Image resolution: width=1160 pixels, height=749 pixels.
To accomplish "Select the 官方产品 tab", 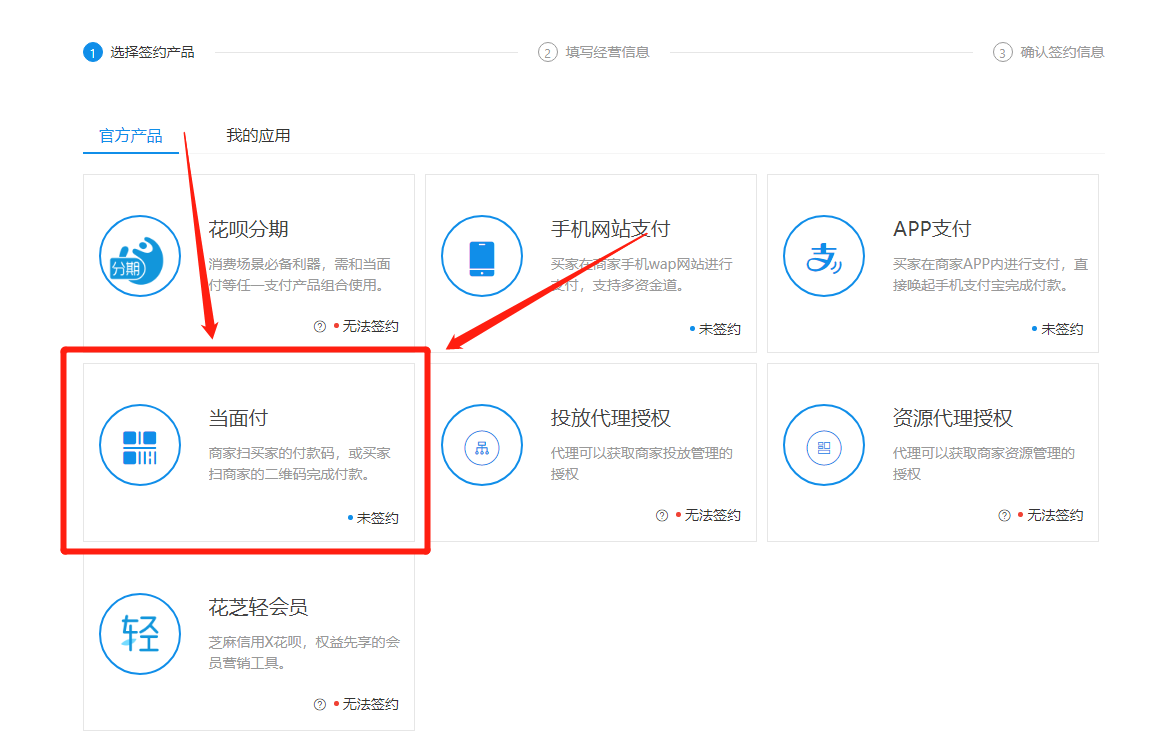I will pos(130,135).
